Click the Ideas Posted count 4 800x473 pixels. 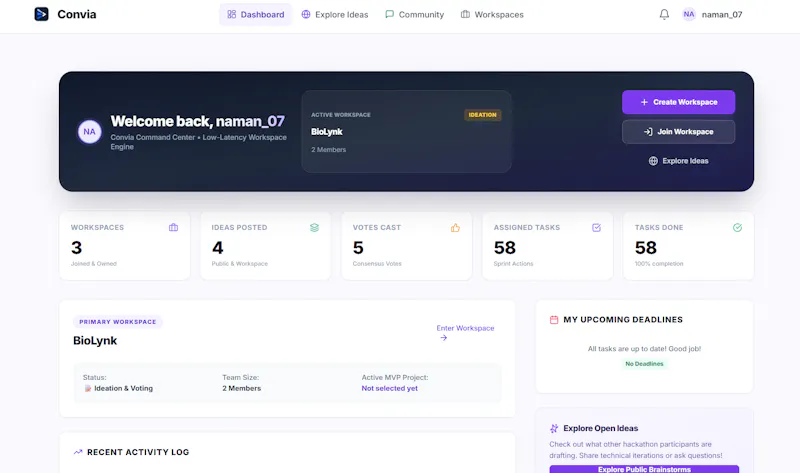click(x=217, y=247)
